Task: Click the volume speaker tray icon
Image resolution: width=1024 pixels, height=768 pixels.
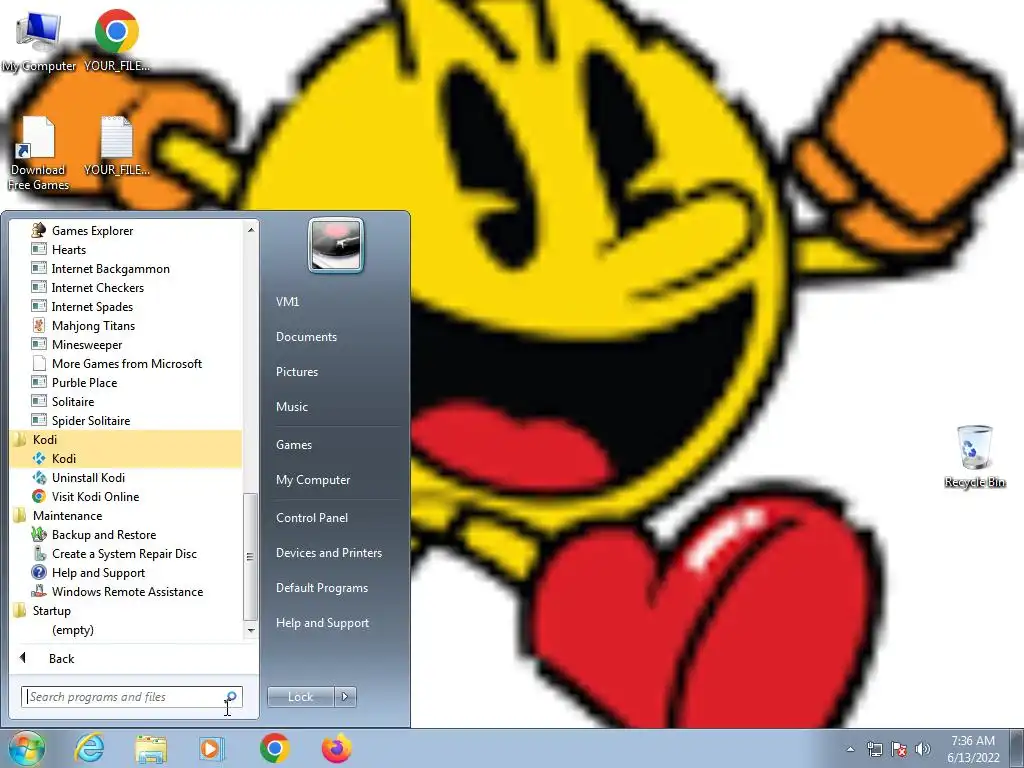Action: [923, 749]
